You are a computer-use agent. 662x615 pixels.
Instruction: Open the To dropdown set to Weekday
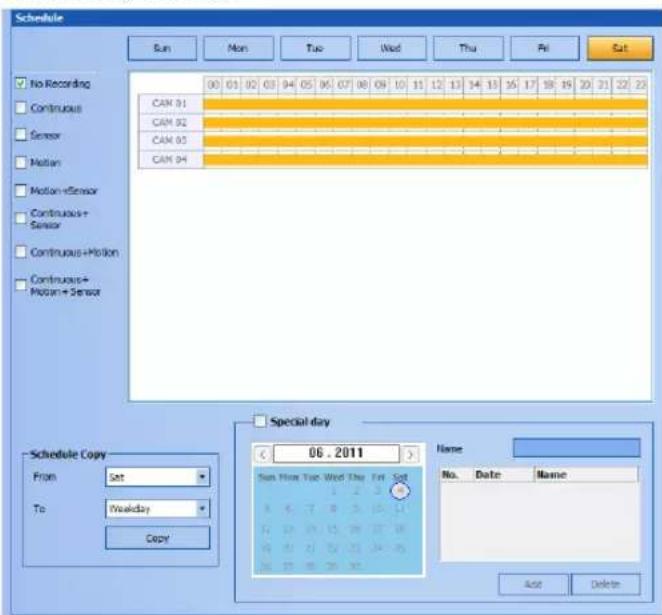pyautogui.click(x=157, y=509)
